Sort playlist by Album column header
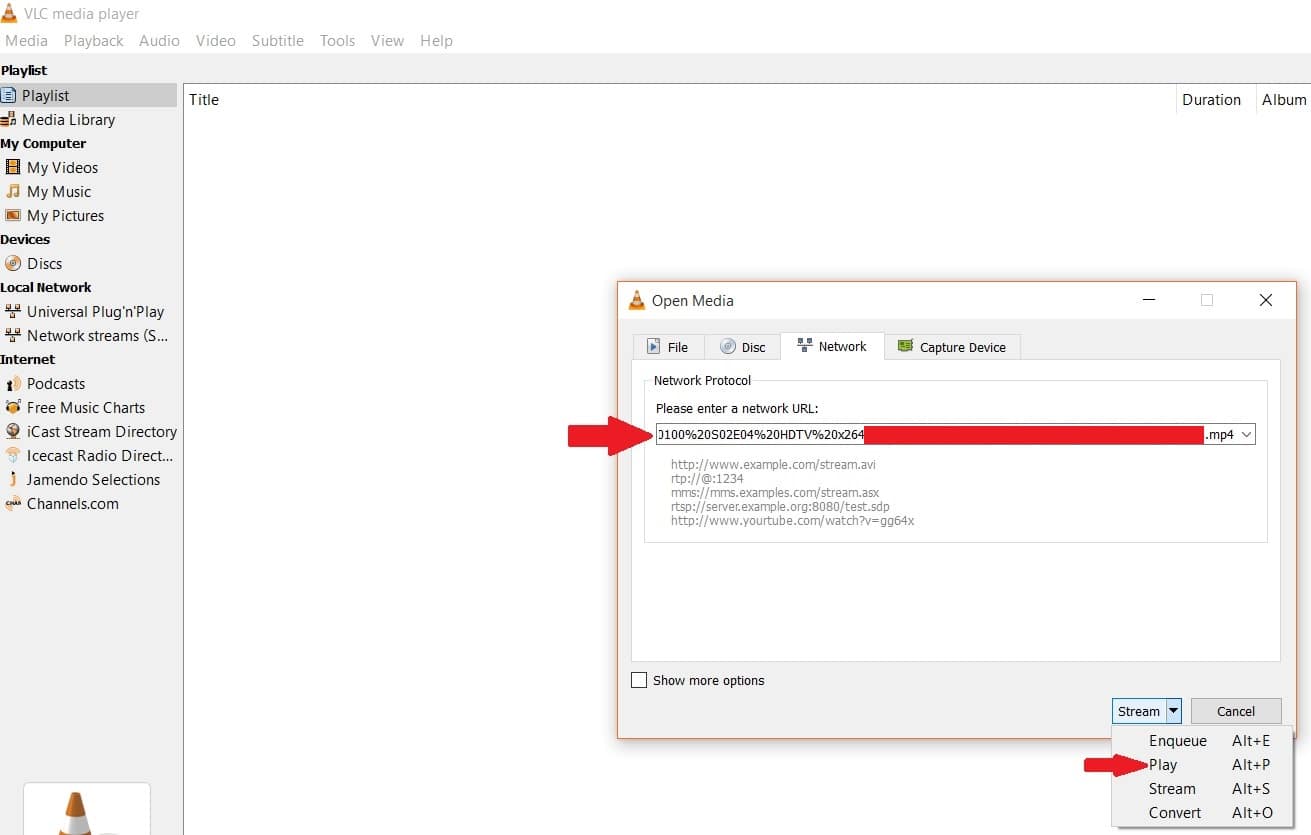This screenshot has height=835, width=1311. click(1284, 100)
